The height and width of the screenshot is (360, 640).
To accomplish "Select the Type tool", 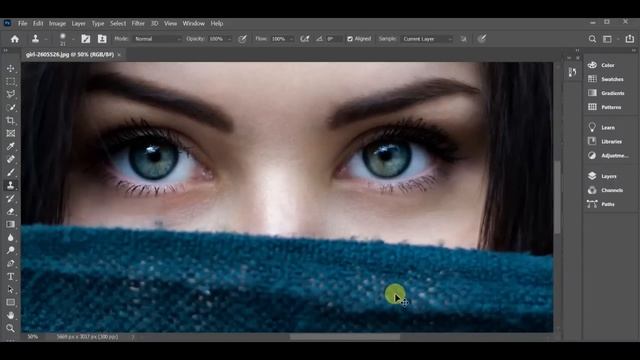I will point(11,277).
